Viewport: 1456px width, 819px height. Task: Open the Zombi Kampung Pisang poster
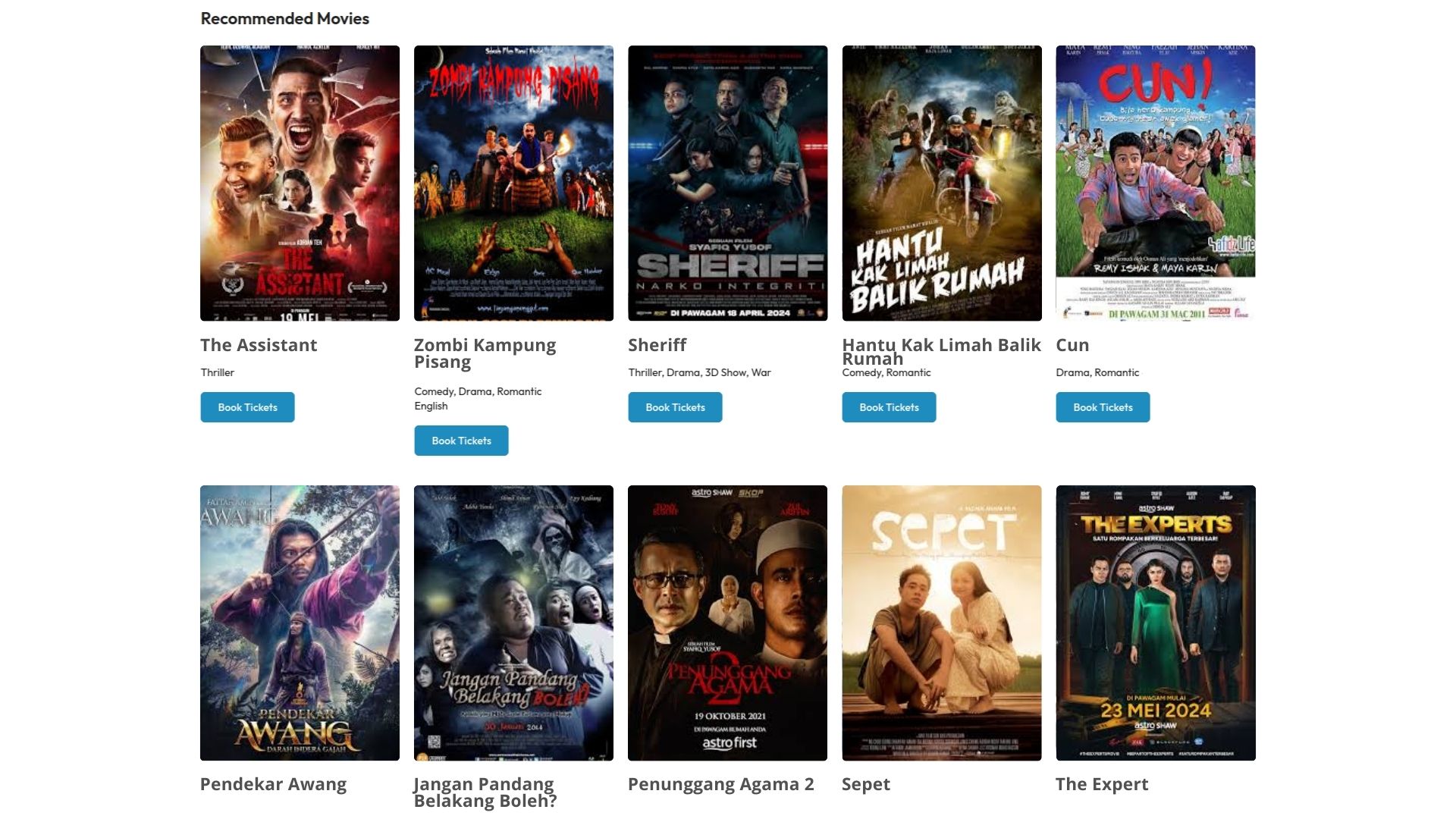coord(513,183)
